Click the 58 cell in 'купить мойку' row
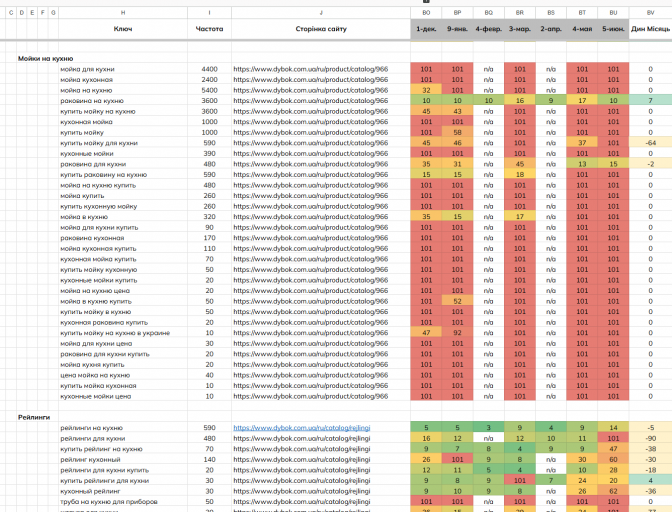This screenshot has height=512, width=672. click(457, 132)
